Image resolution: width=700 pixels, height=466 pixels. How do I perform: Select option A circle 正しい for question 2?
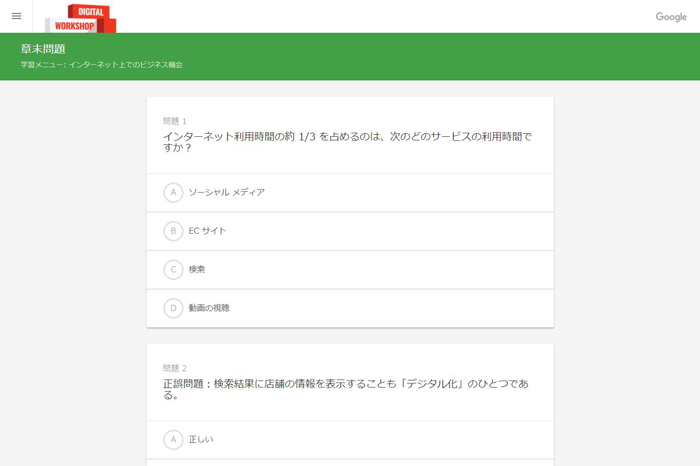pos(173,440)
